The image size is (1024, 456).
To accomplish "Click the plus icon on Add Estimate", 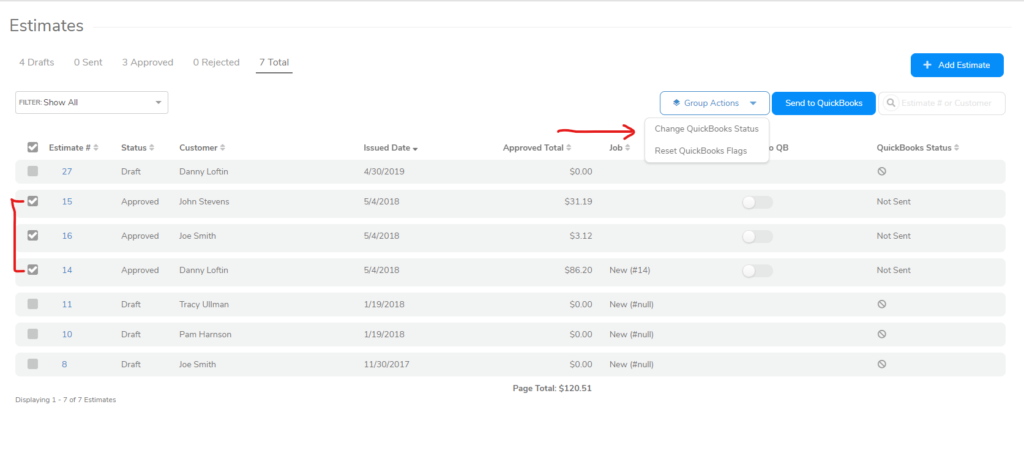I will 927,65.
